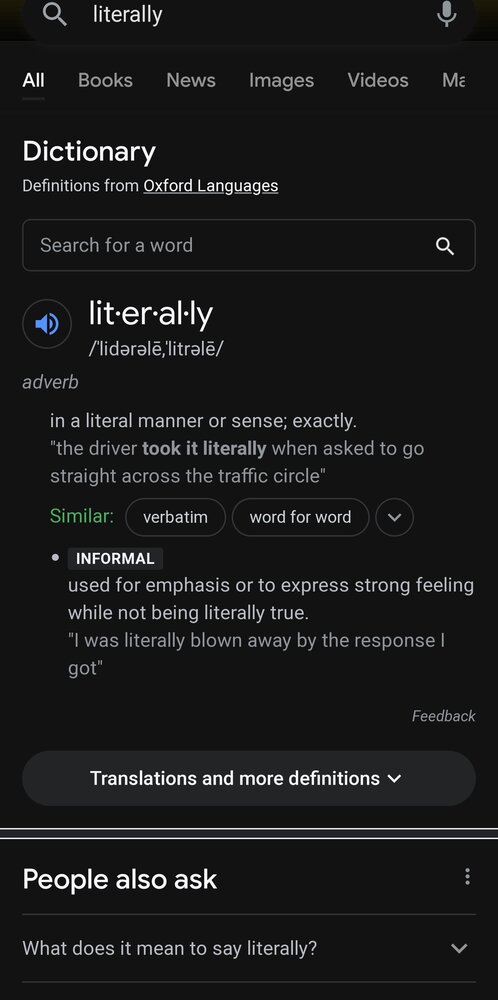
Task: Tap the main search box with 'literally'
Action: click(x=249, y=15)
